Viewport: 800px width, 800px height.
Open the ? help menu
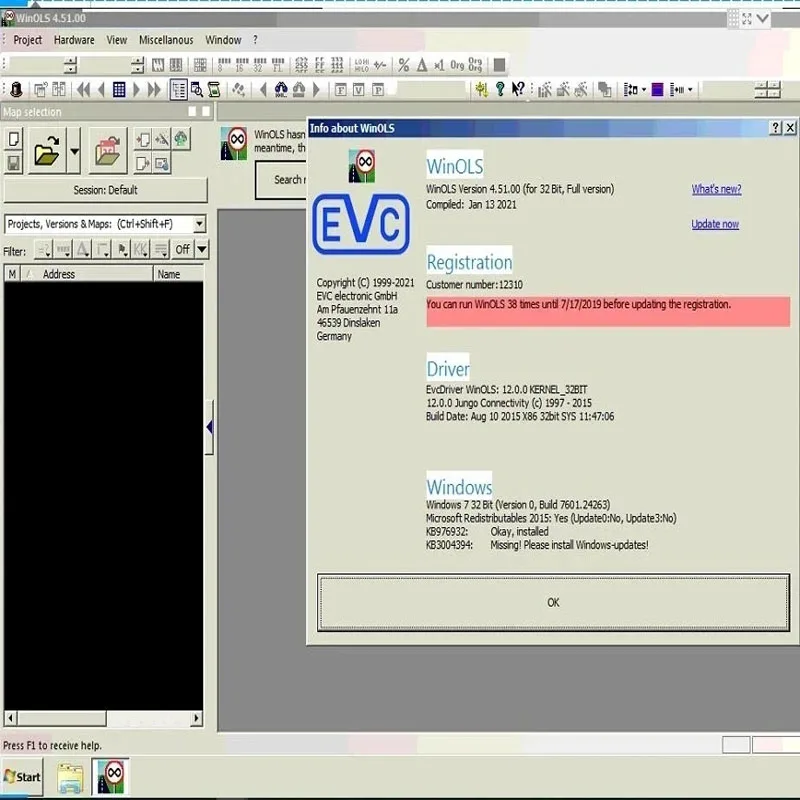pos(255,40)
